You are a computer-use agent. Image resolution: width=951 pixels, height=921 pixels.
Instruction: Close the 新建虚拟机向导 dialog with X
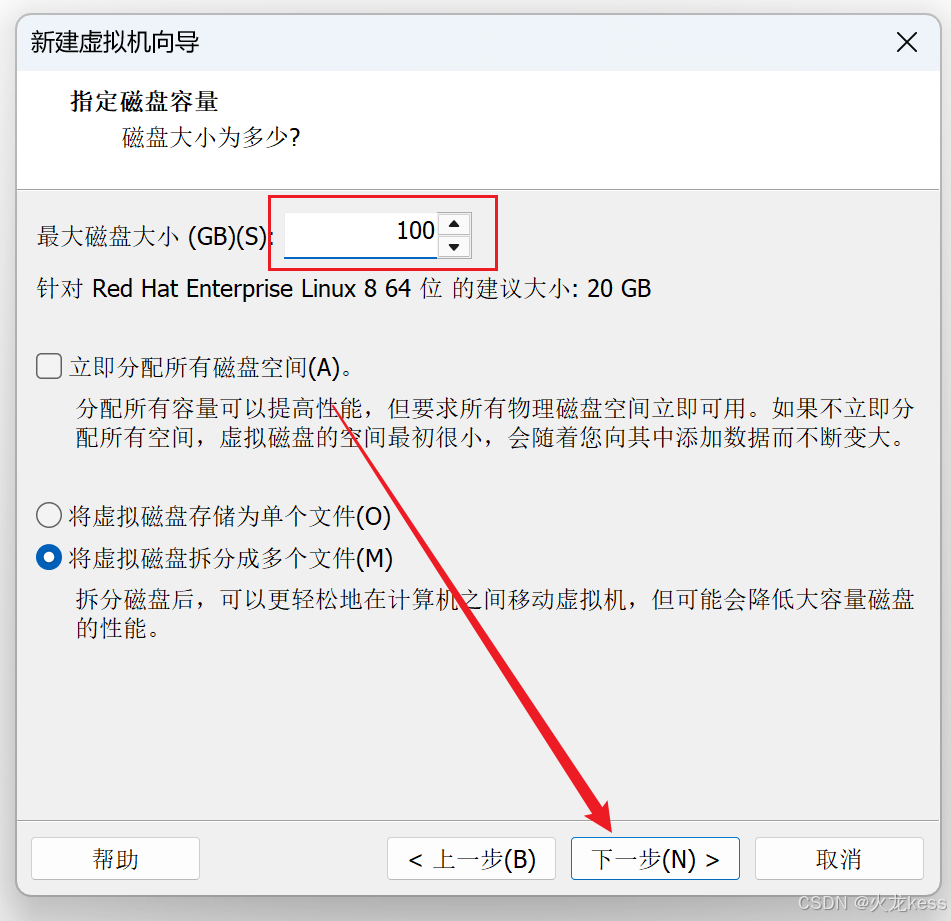(906, 42)
